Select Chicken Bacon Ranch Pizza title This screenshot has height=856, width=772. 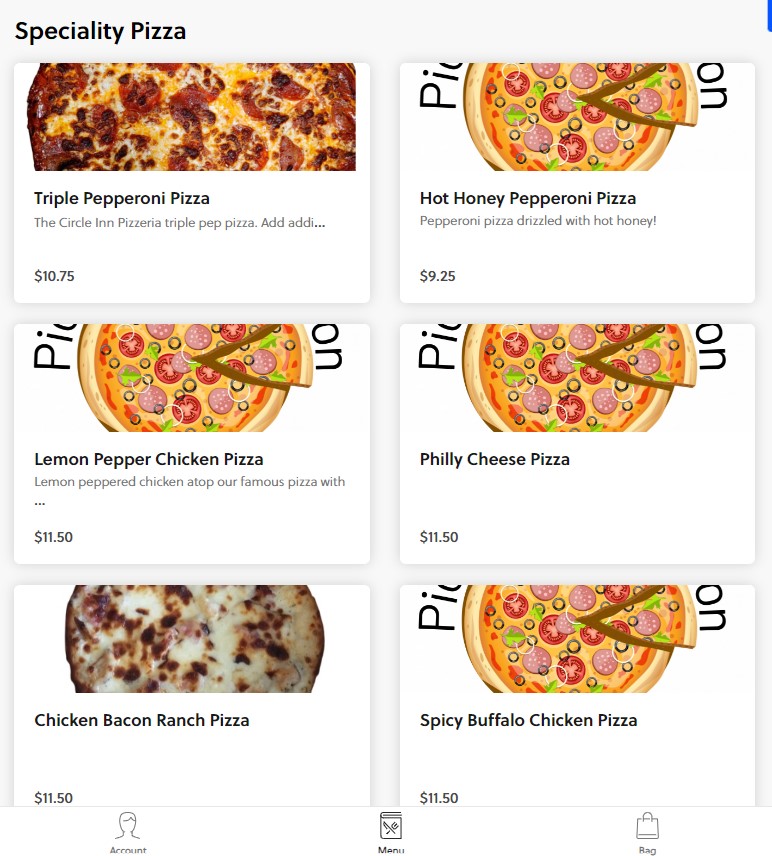coord(142,720)
